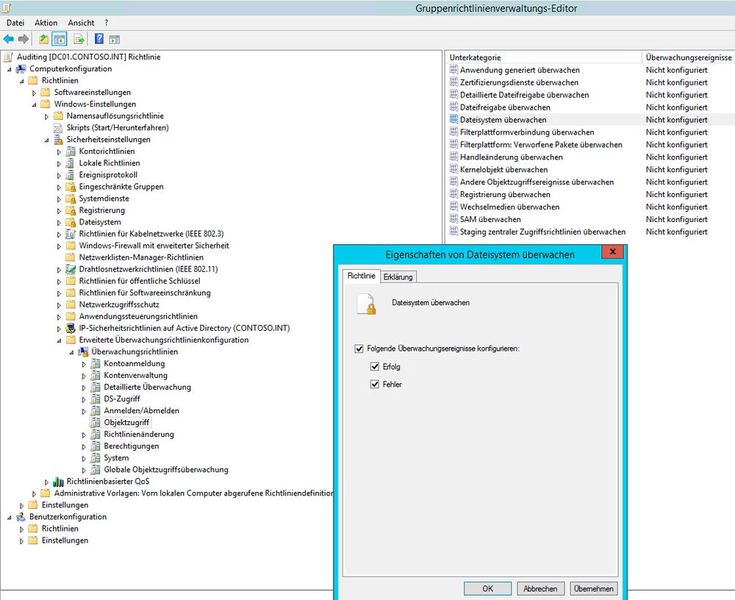Click the blue help toolbar icon
The image size is (735, 600).
[99, 39]
